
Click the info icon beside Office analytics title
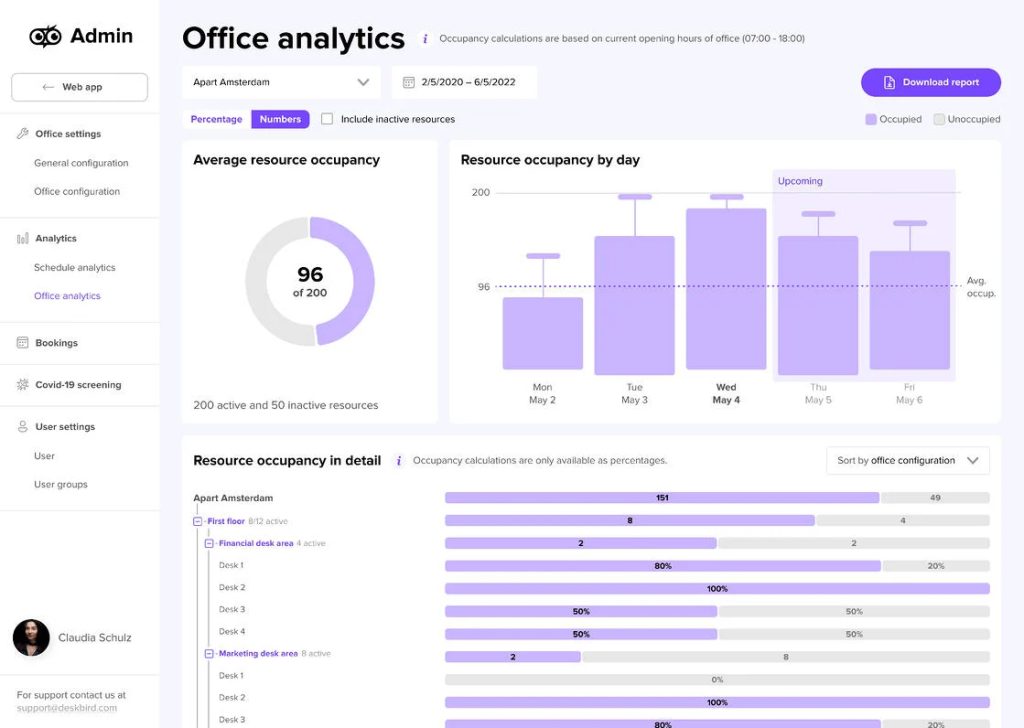[x=424, y=38]
